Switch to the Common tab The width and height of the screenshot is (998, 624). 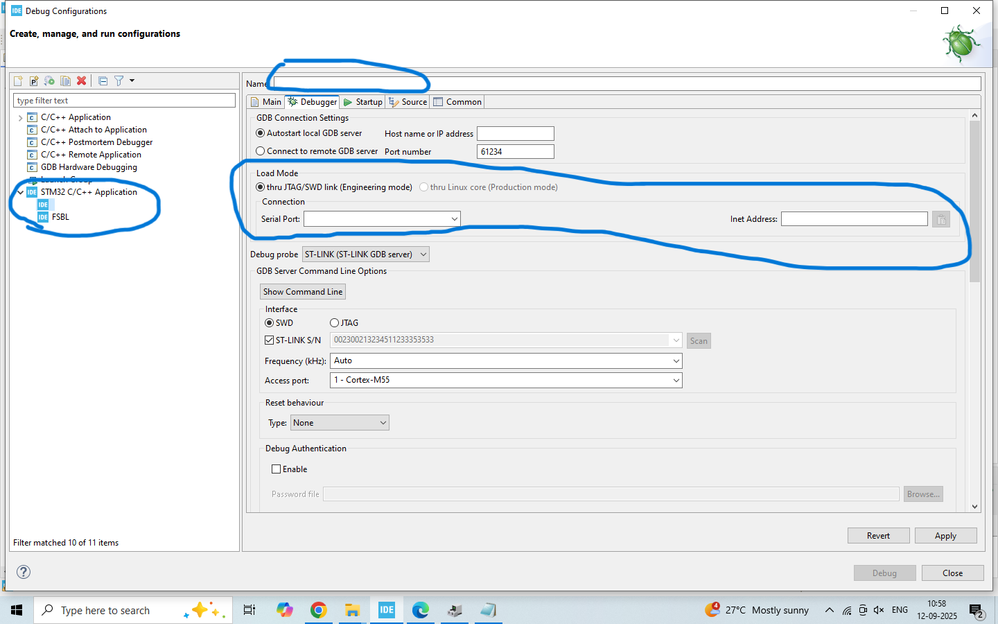(x=456, y=101)
